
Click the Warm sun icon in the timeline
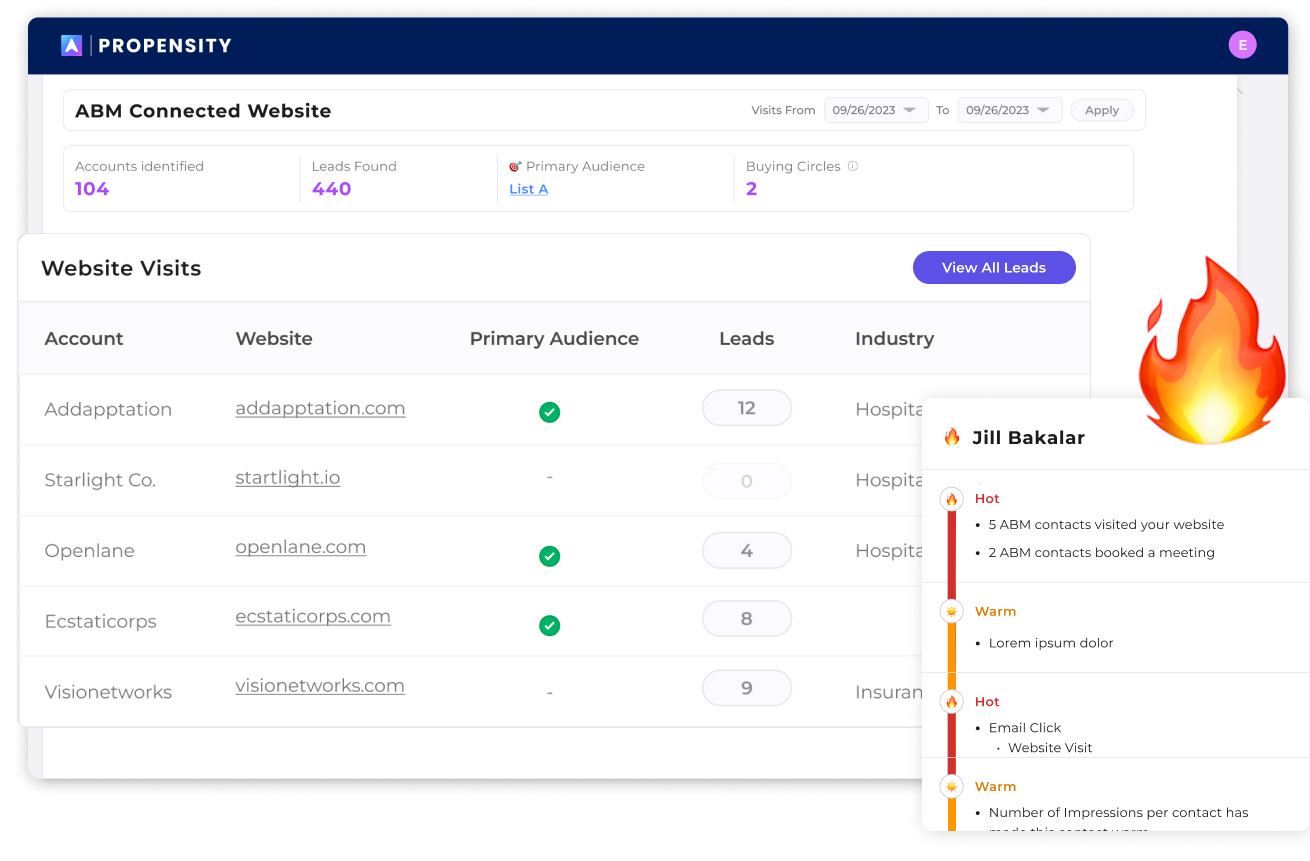coord(950,611)
